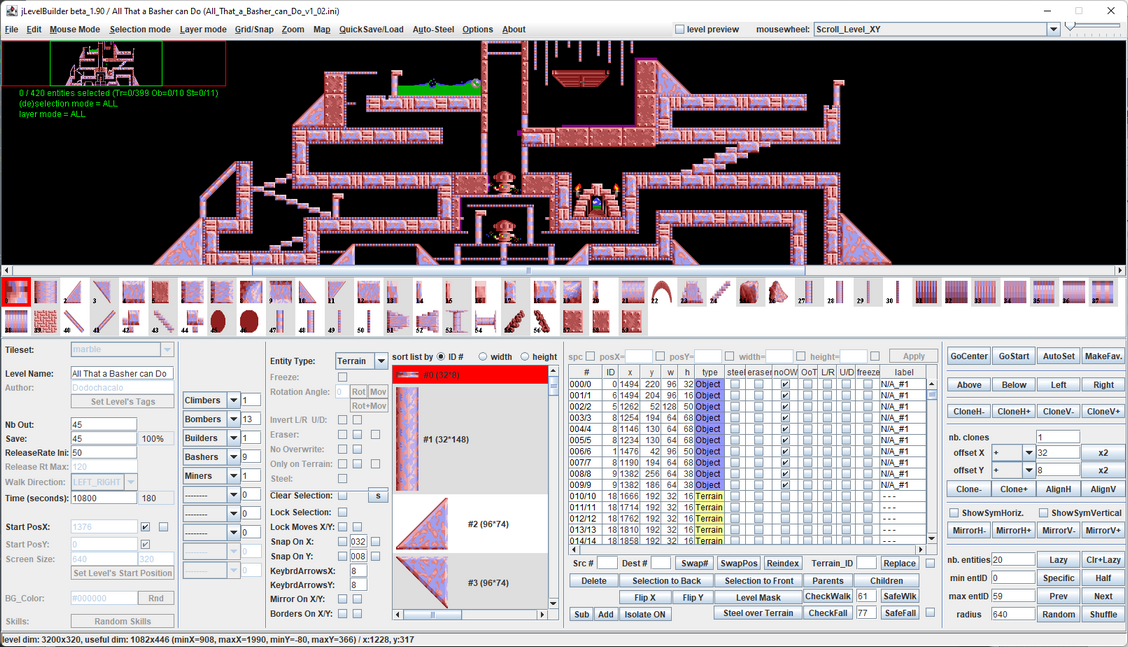The height and width of the screenshot is (647, 1128).
Task: Open the QuickSave/Load menu
Action: tap(371, 30)
